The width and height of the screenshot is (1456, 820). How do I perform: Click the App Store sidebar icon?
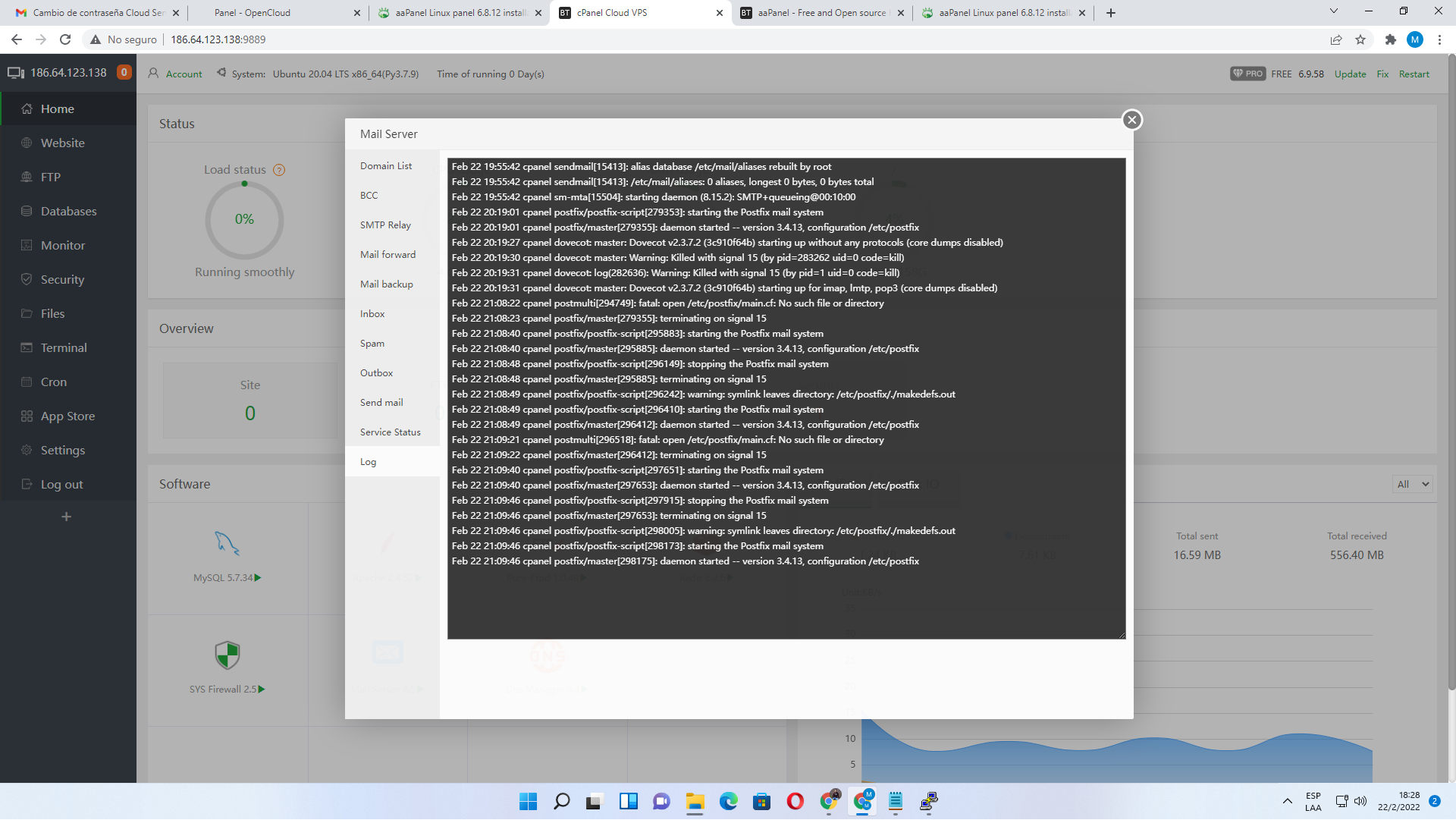pos(27,416)
